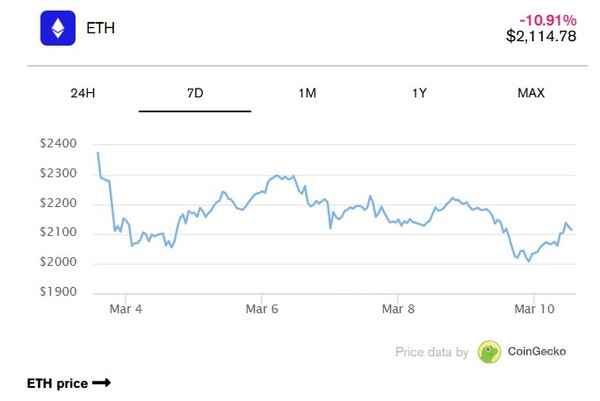Click the CoinGecko gecko logo
The image size is (600, 401).
click(489, 351)
